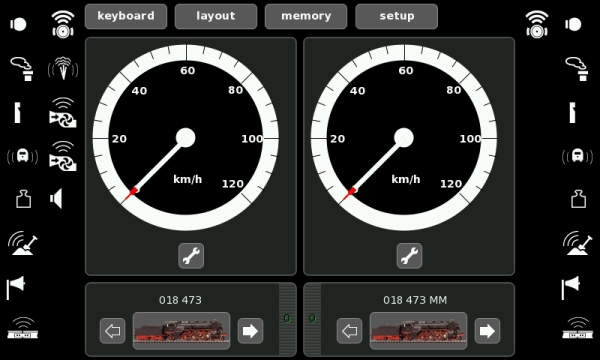Set forward direction arrow for 018 473
Viewport: 600px width, 360px height.
click(x=250, y=331)
